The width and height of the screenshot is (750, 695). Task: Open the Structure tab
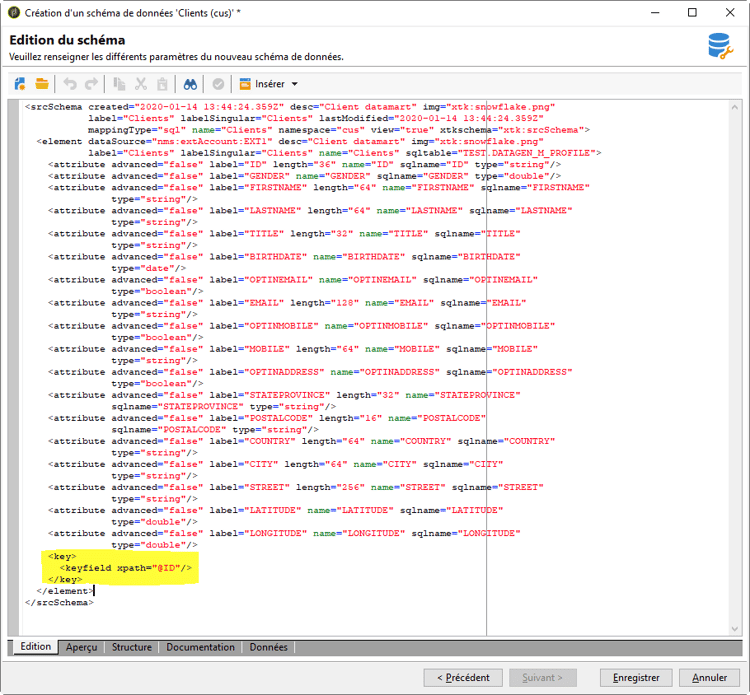[x=132, y=647]
